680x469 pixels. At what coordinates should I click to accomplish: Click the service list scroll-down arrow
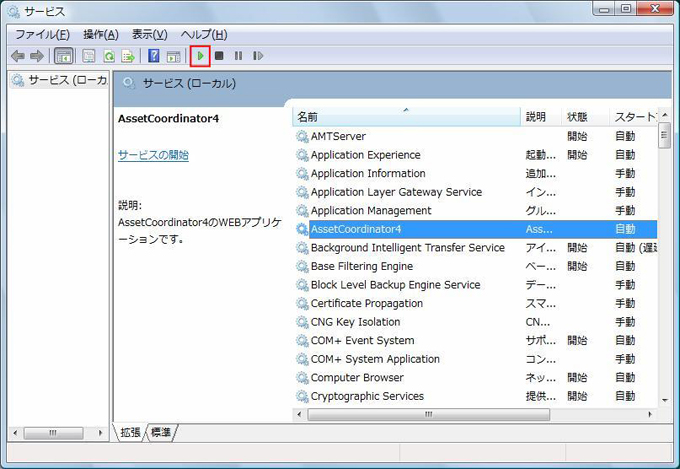pos(665,400)
